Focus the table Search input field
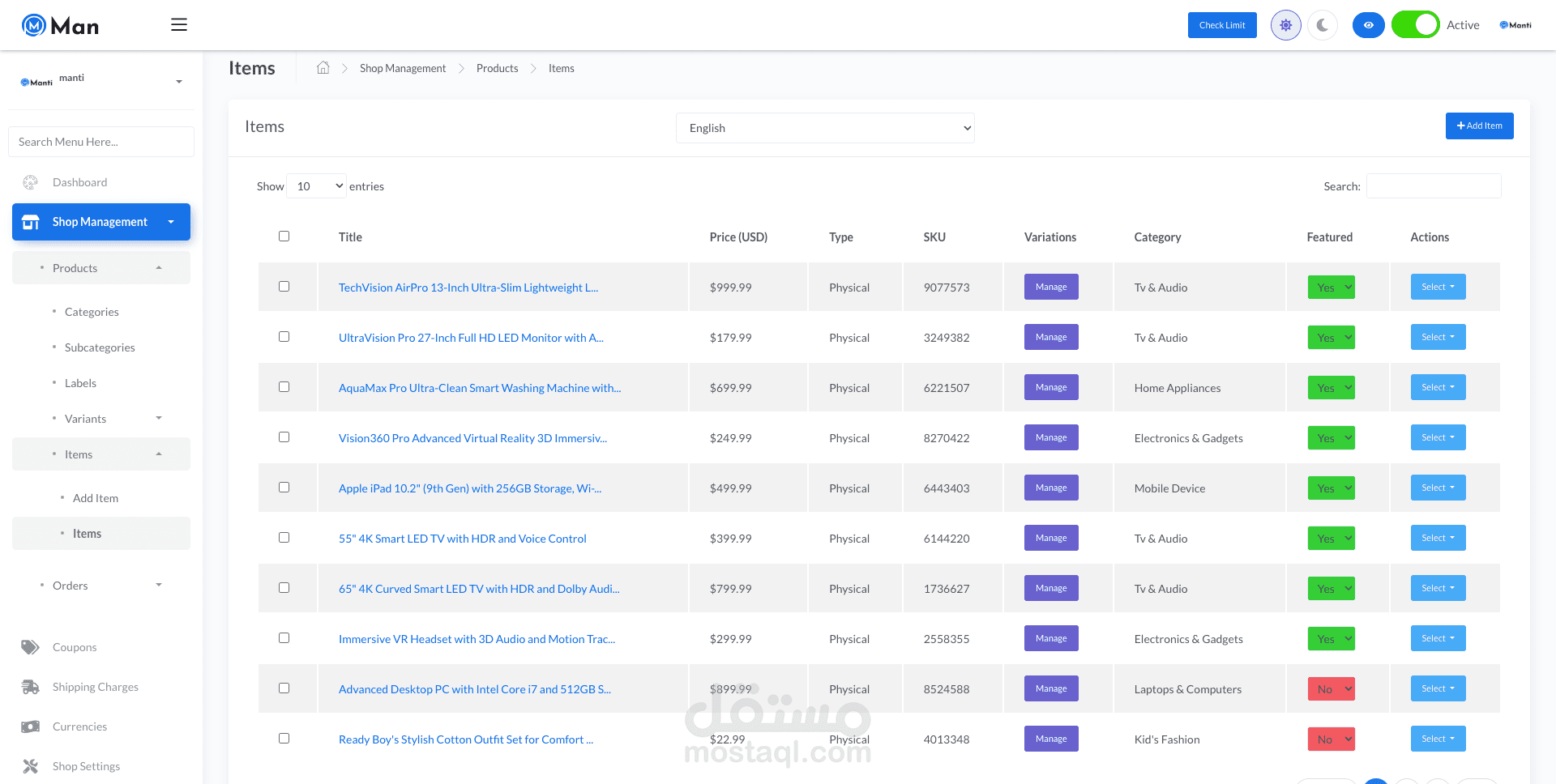This screenshot has height=784, width=1556. pos(1433,186)
